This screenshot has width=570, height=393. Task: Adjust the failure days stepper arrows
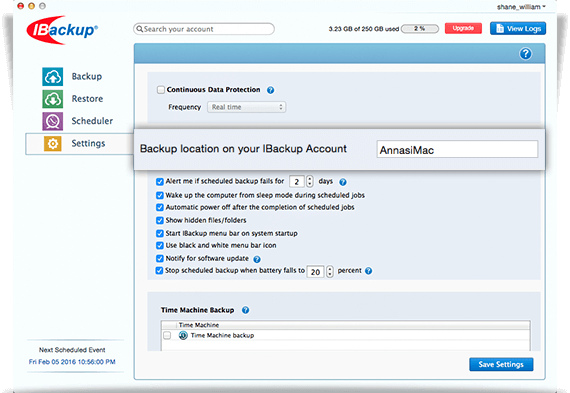click(310, 181)
